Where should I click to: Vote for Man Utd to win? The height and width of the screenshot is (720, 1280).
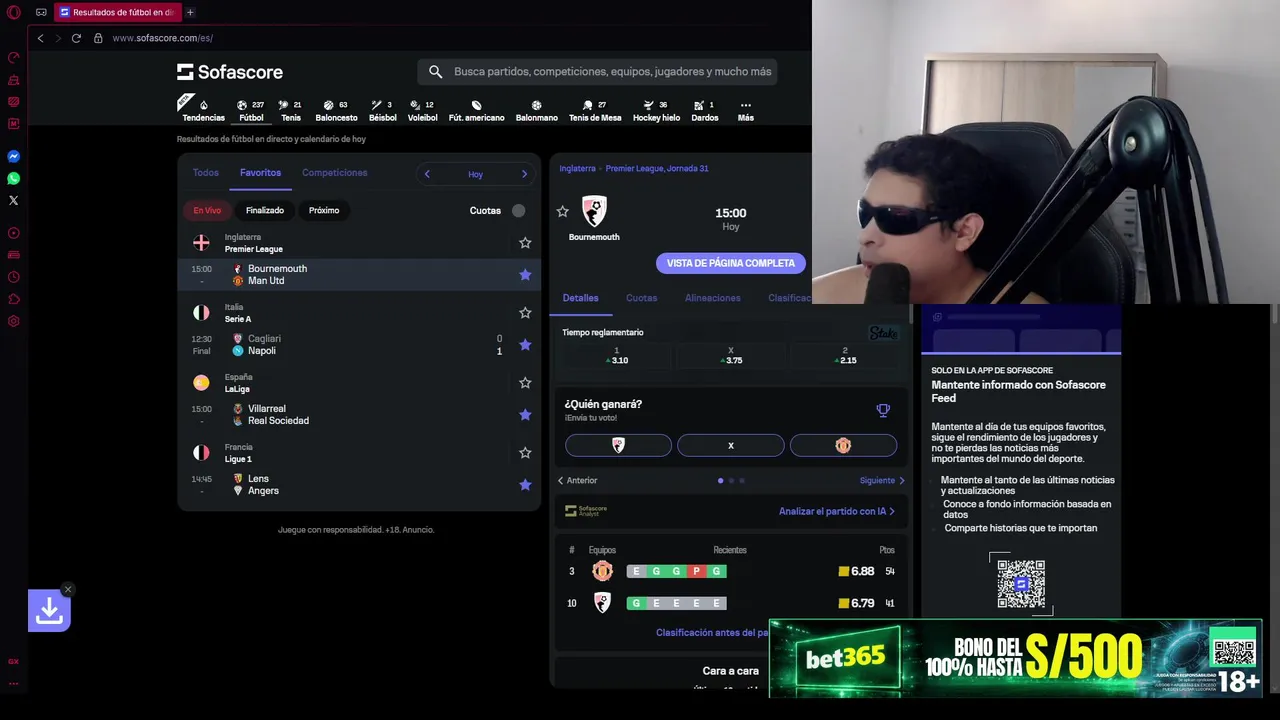pos(843,445)
